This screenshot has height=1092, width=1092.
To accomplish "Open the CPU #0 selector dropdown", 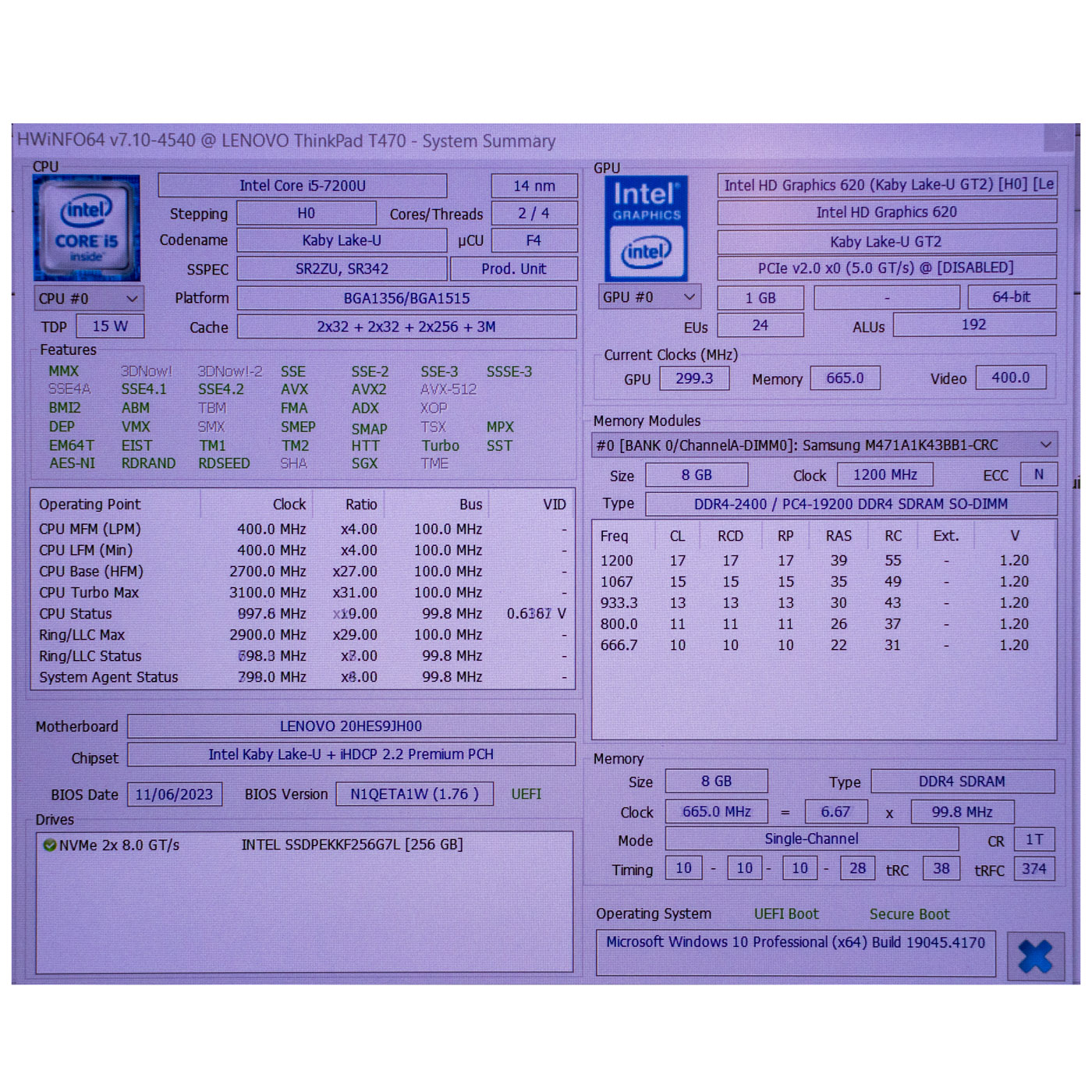I will [89, 299].
